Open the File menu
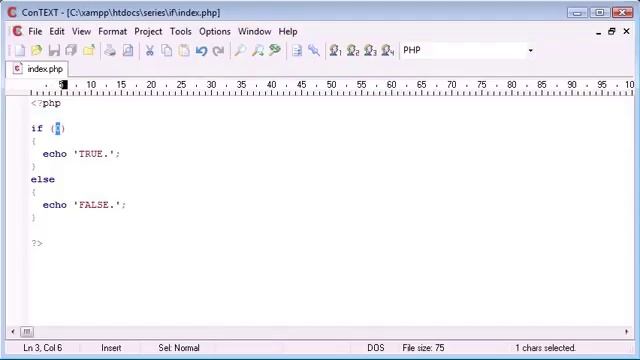Screen dimensions: 640x360 [35, 31]
